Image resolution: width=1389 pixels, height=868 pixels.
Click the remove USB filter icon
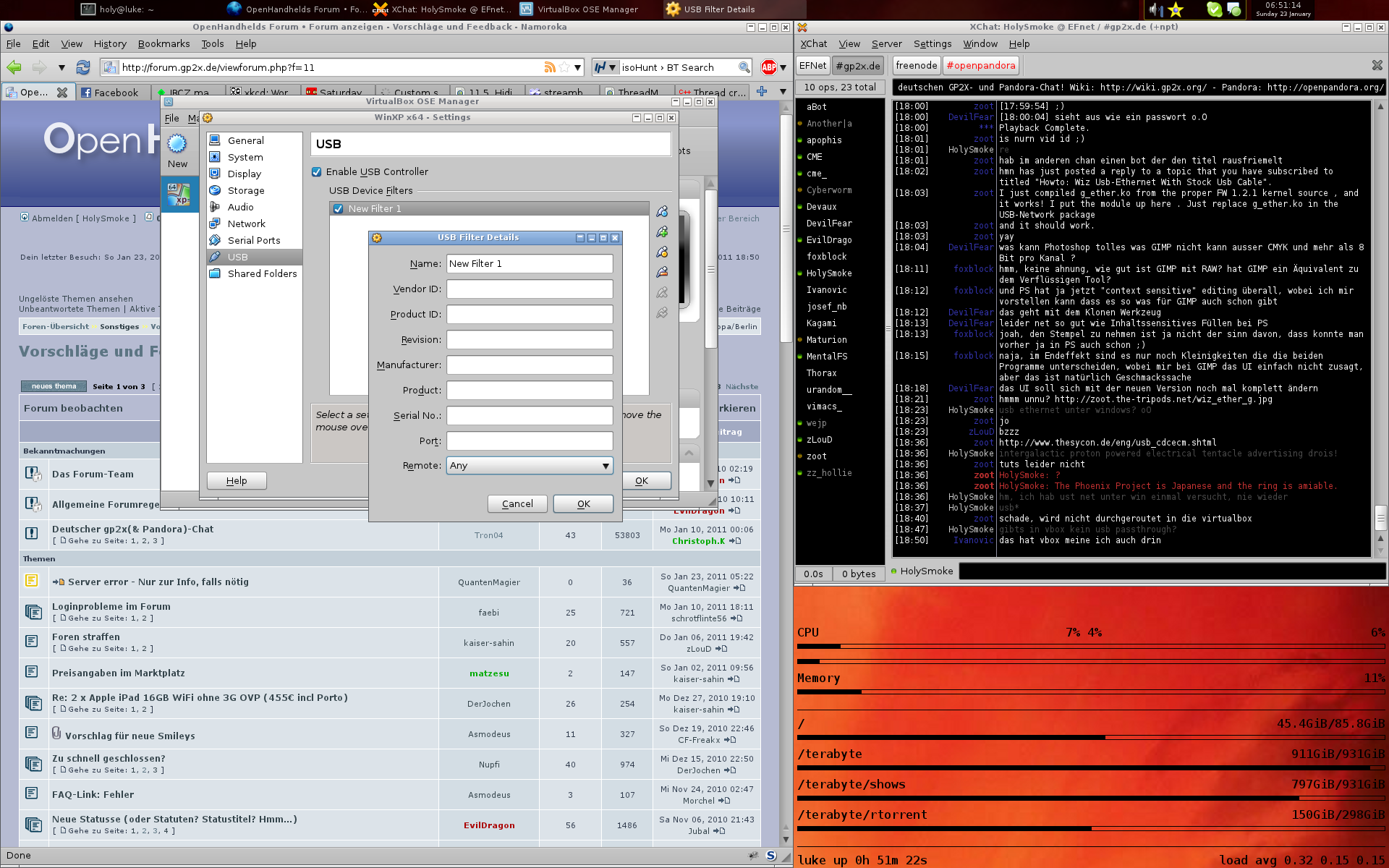[x=662, y=272]
